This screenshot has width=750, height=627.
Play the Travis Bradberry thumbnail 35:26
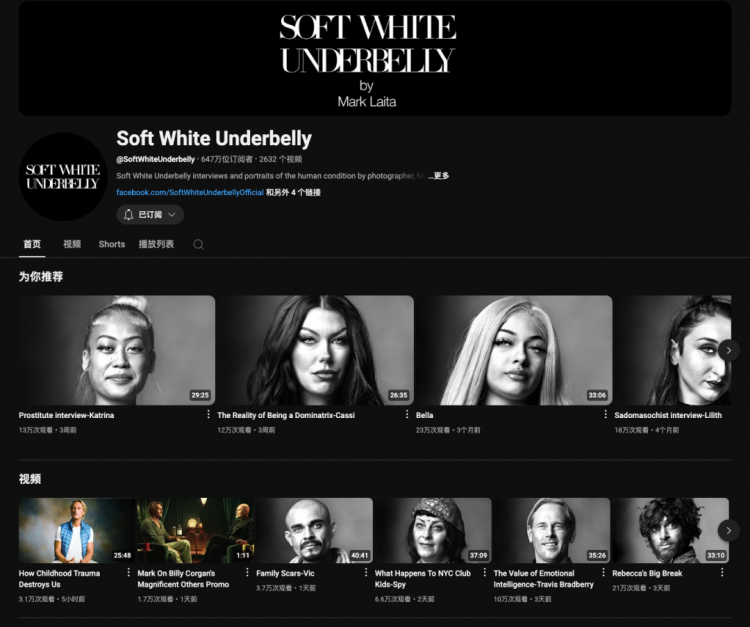click(x=551, y=530)
